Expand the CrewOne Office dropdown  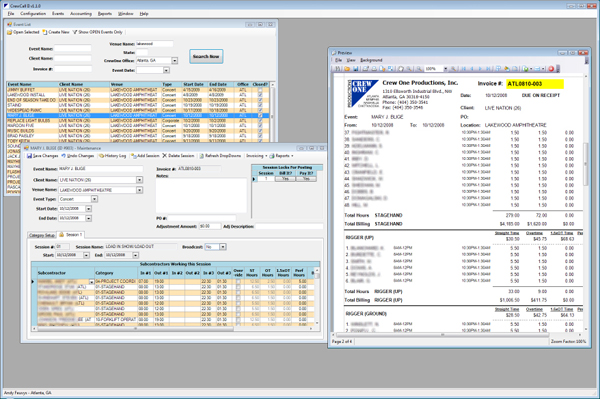coord(174,61)
